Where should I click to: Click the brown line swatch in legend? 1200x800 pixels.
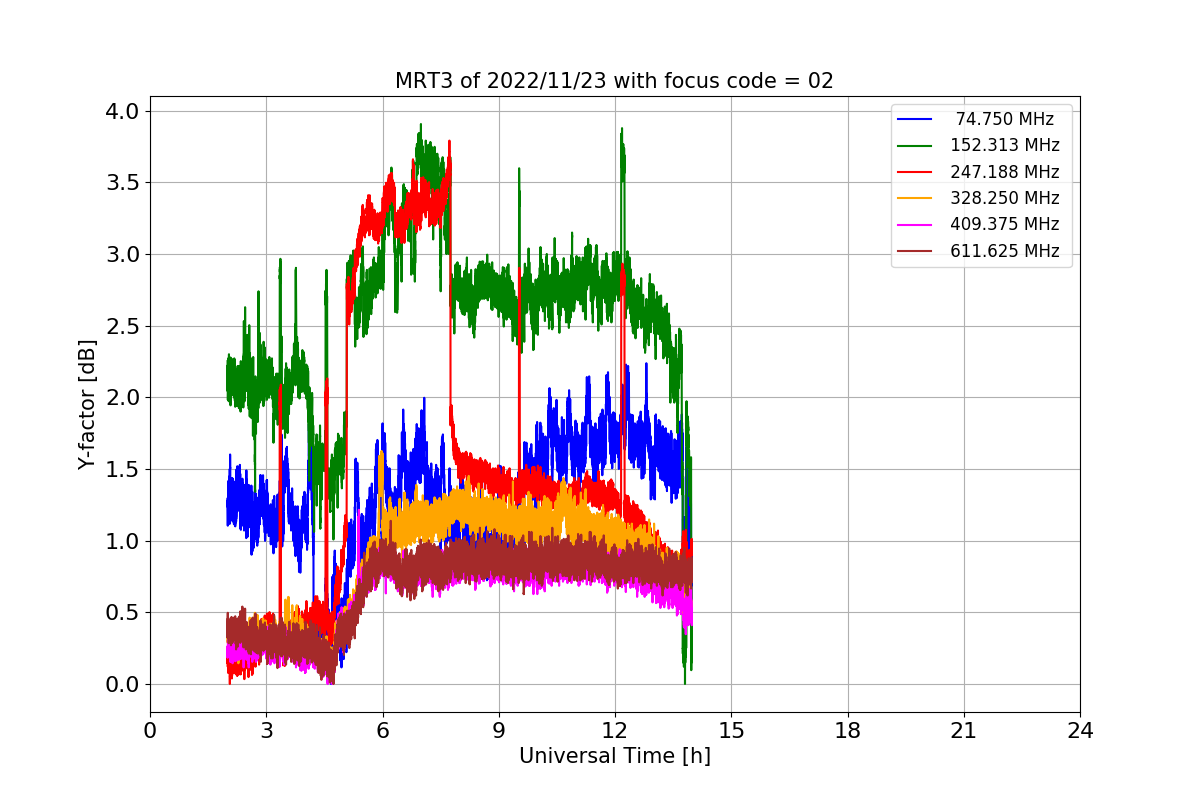pyautogui.click(x=915, y=251)
